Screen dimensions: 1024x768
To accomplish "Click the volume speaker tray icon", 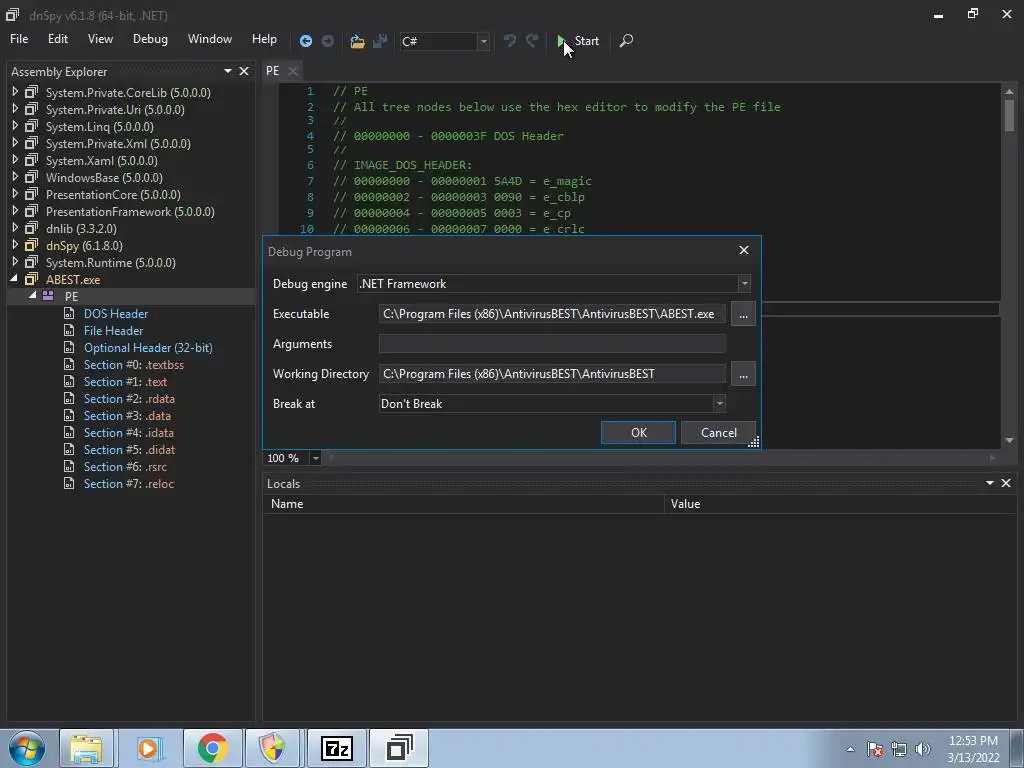I will point(922,749).
